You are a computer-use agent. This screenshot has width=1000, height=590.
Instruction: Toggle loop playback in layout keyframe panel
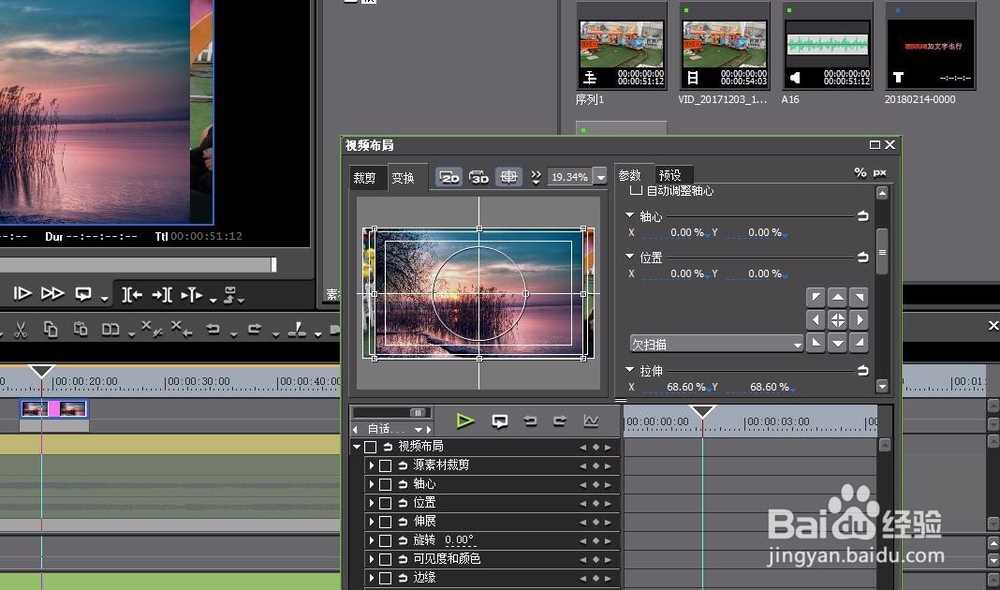[500, 421]
